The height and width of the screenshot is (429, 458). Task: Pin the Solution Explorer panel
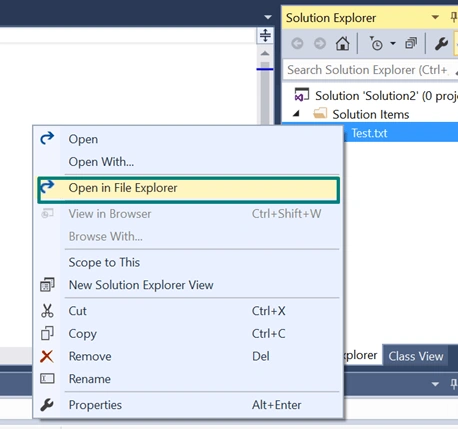(x=454, y=17)
